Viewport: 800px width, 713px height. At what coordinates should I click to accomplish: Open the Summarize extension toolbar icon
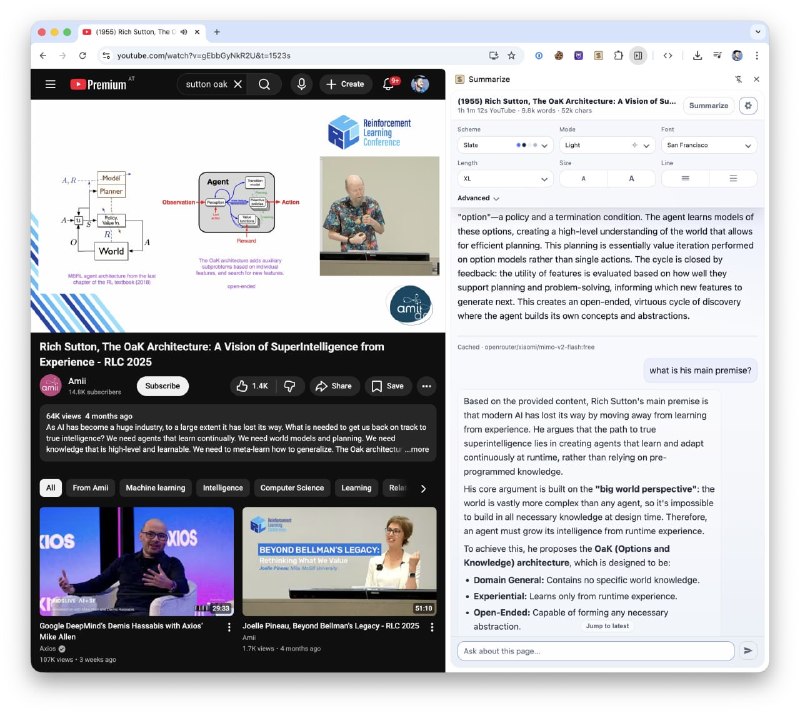[x=598, y=56]
